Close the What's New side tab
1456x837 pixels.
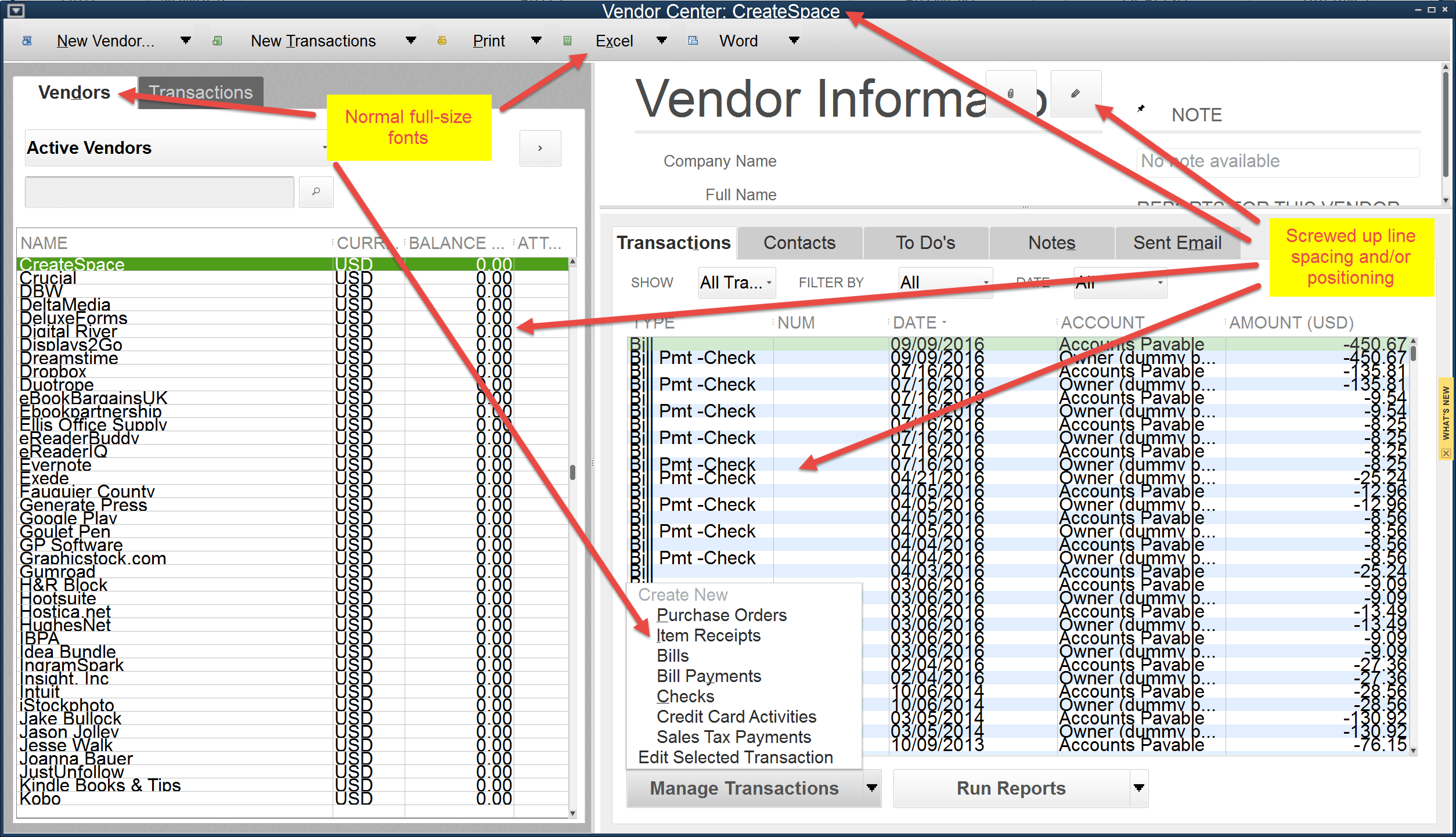1445,453
